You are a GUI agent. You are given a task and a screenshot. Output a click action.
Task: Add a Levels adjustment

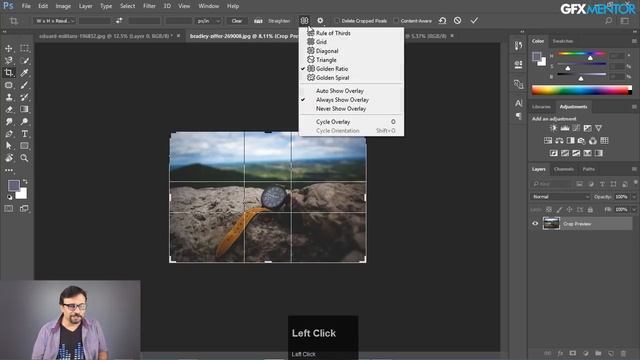pos(565,128)
